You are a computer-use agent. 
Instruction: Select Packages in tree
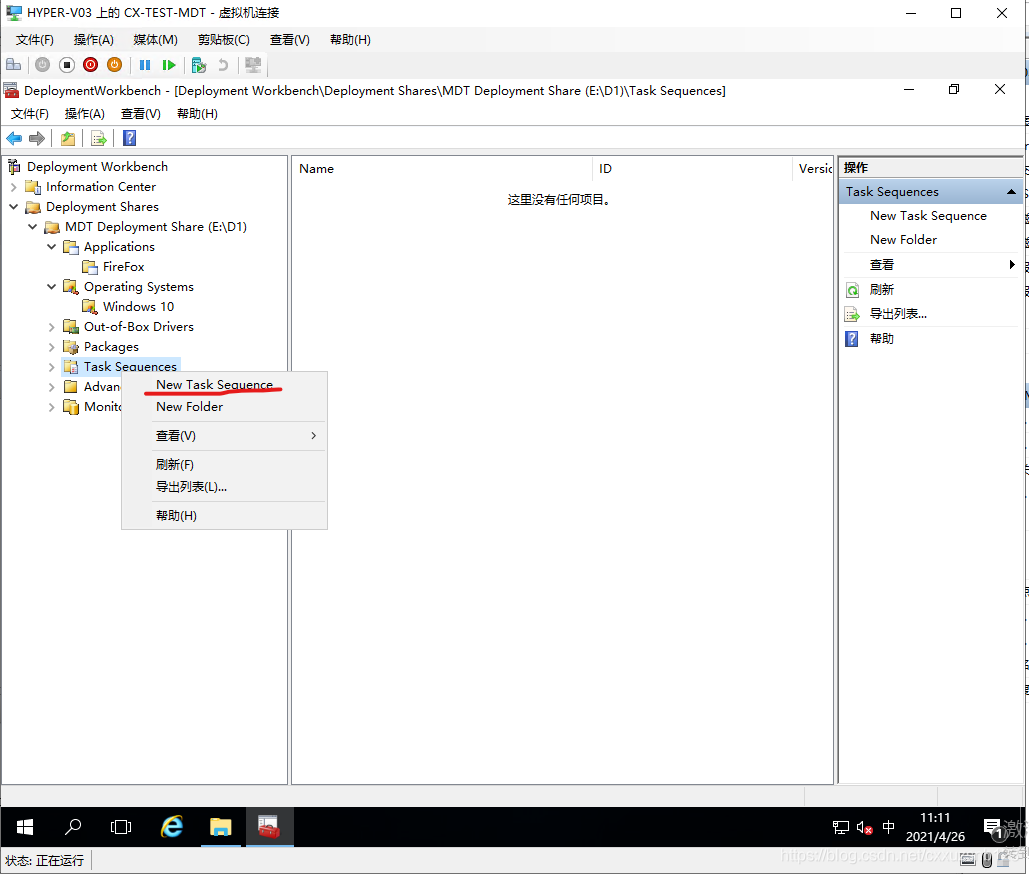[x=111, y=347]
